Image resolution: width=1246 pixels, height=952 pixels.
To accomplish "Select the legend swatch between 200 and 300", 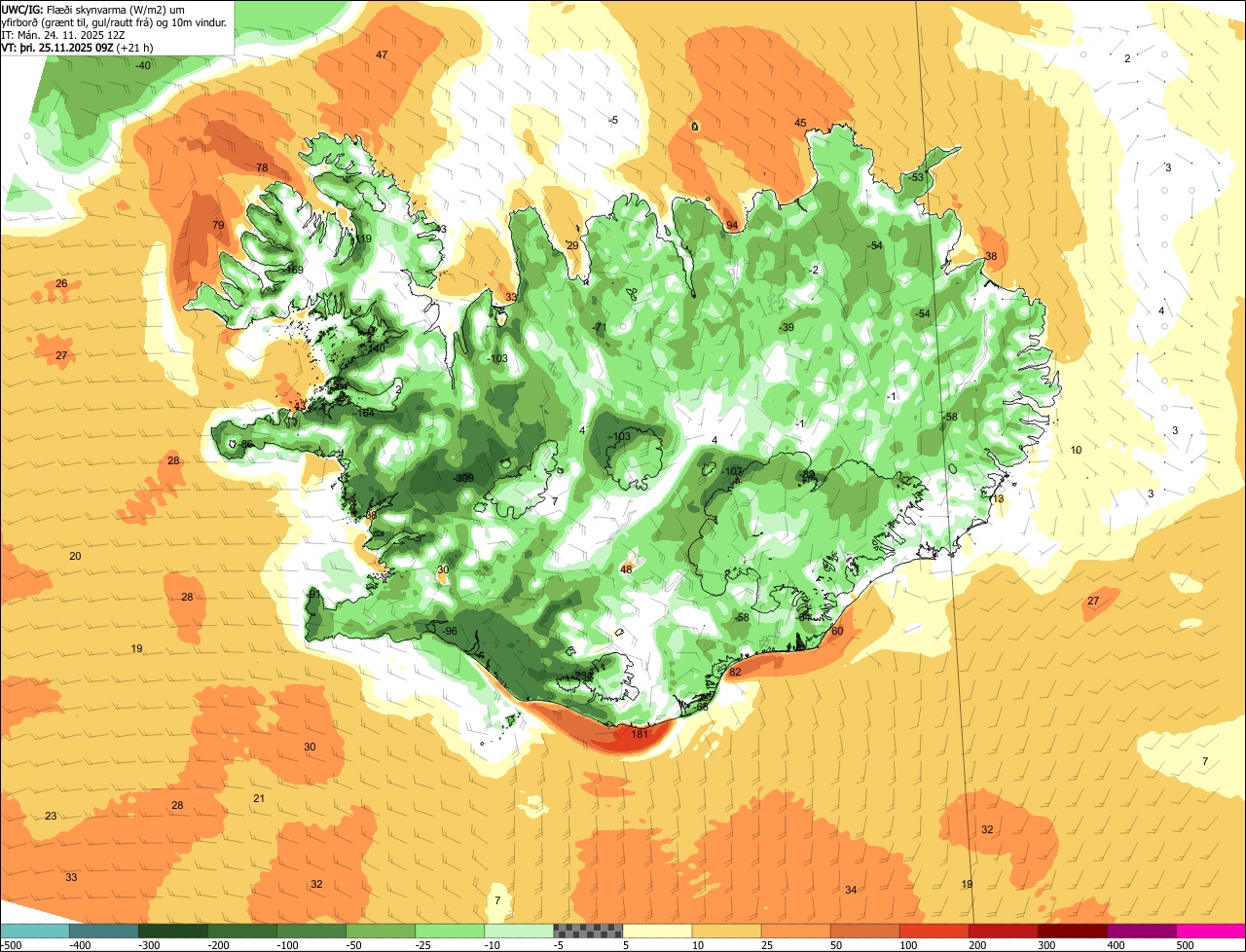I will pyautogui.click(x=1003, y=931).
